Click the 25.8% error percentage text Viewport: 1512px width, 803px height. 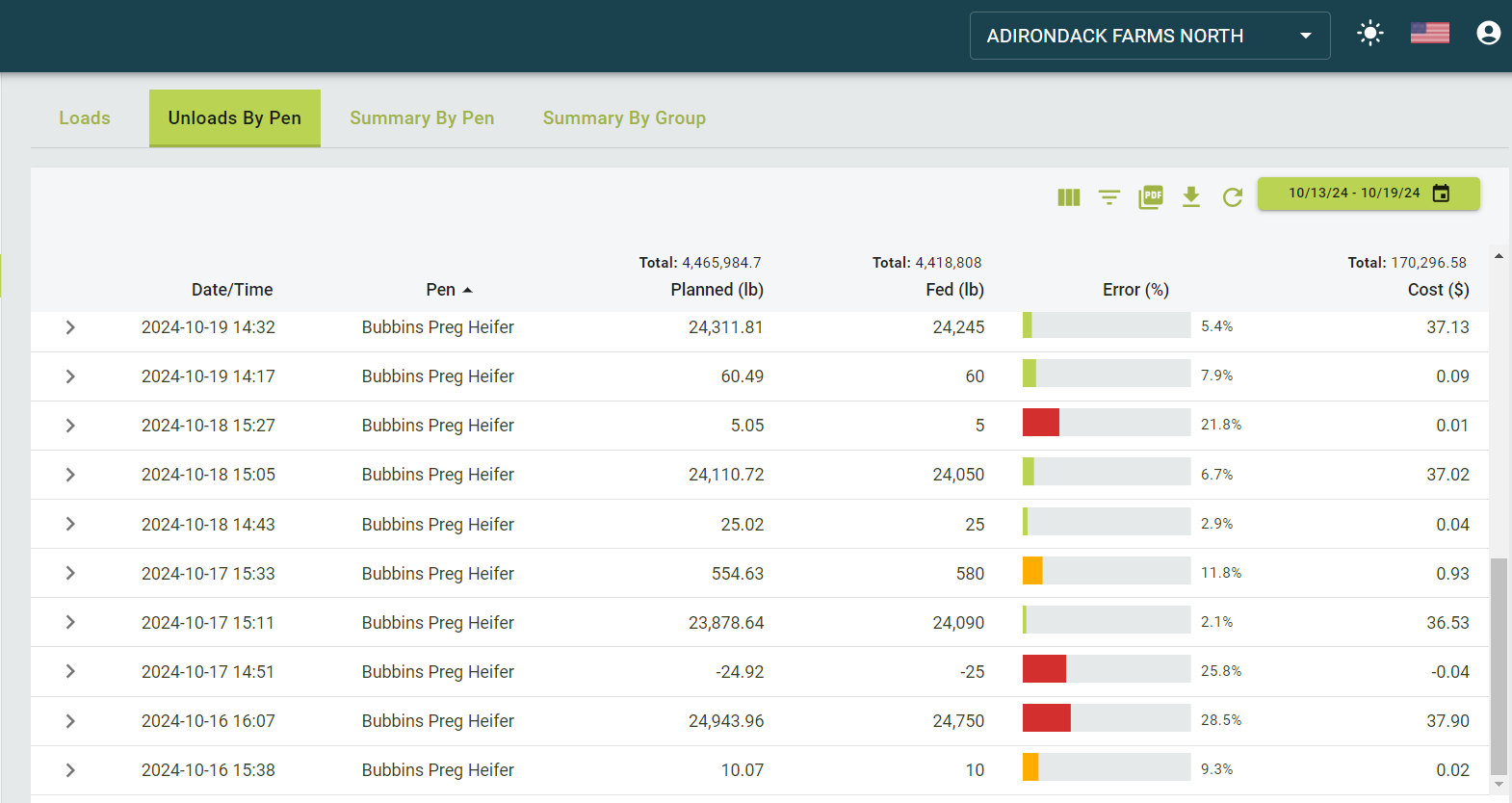pyautogui.click(x=1221, y=671)
